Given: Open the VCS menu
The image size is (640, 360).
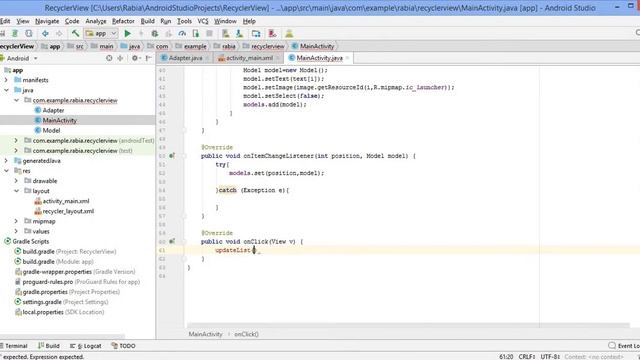Looking at the screenshot, I should [203, 21].
